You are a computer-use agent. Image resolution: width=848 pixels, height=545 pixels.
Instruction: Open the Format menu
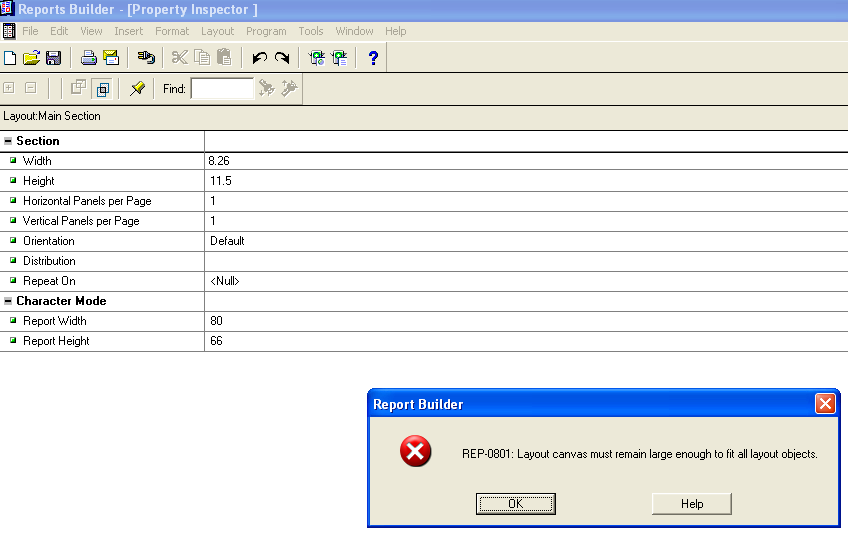tap(172, 31)
